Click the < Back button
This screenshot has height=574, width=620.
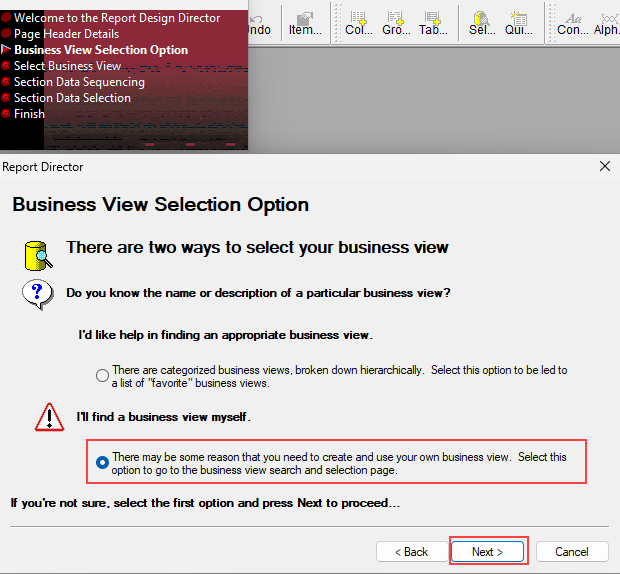click(x=411, y=551)
